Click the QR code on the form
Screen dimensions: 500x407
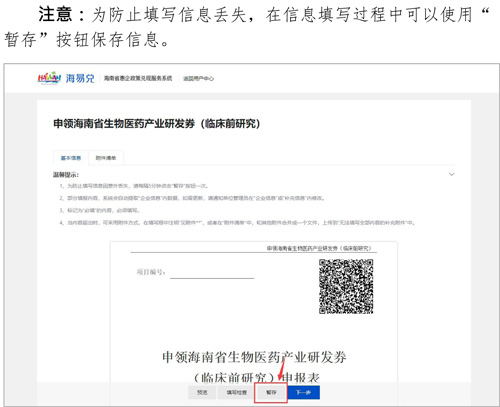346,286
